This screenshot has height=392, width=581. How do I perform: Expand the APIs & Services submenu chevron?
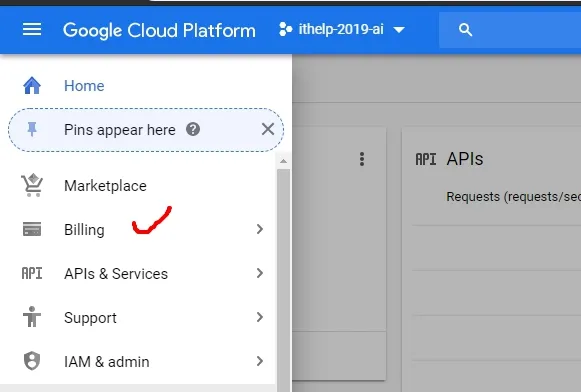tap(260, 273)
